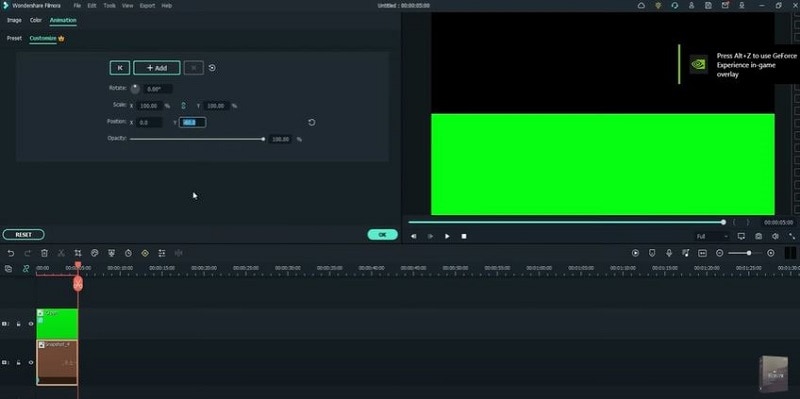Take a snapshot with the camera icon
This screenshot has width=800, height=399.
click(759, 236)
